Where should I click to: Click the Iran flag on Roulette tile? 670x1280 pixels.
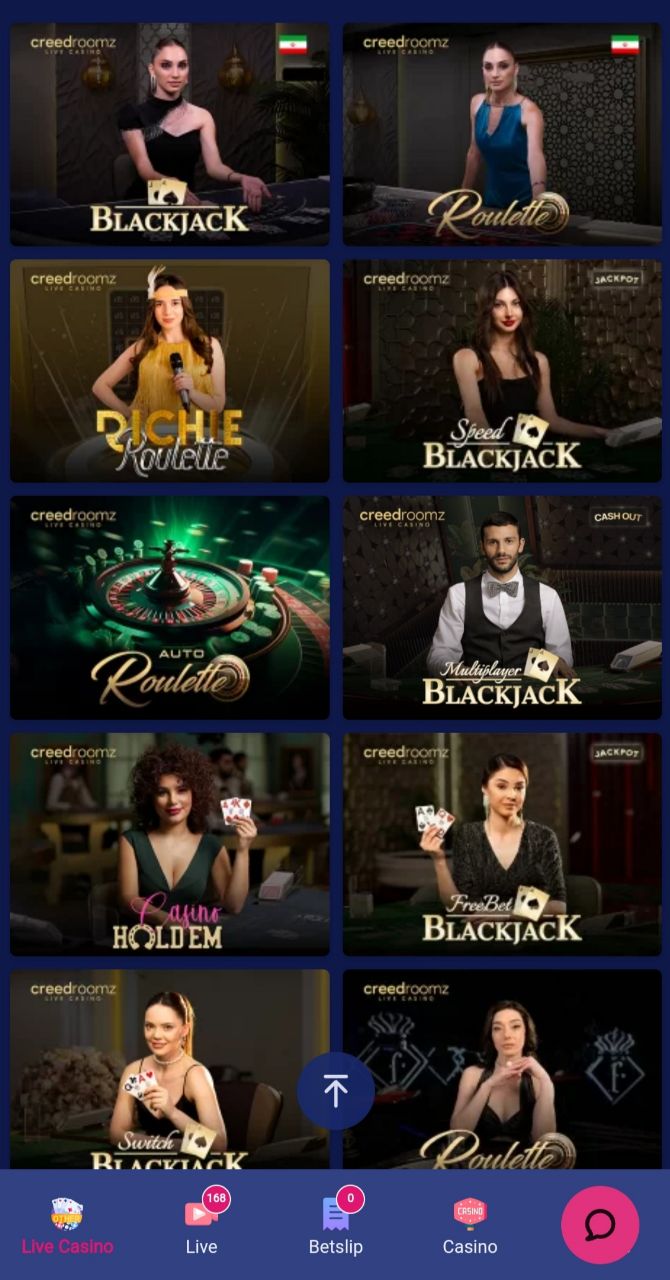(625, 45)
